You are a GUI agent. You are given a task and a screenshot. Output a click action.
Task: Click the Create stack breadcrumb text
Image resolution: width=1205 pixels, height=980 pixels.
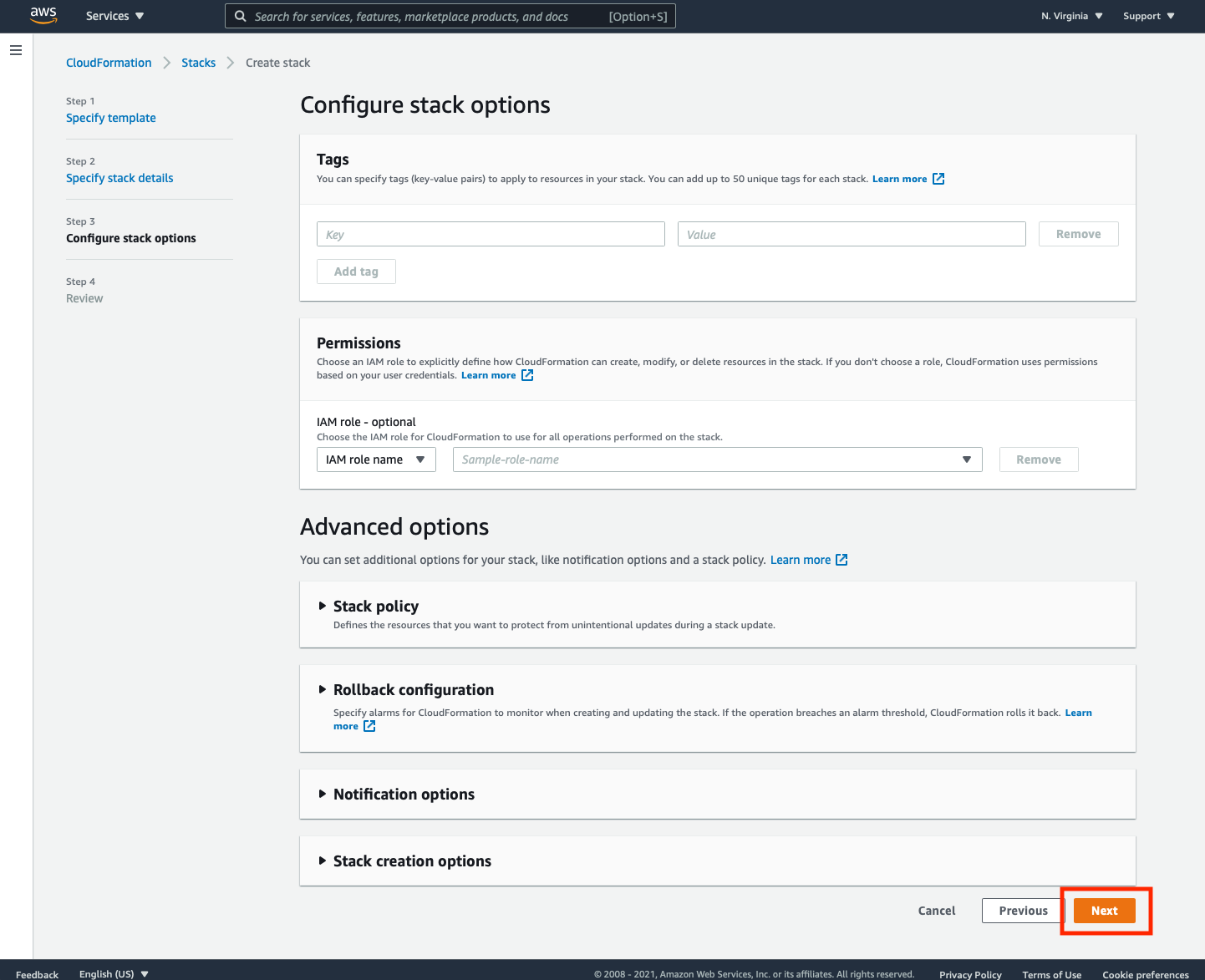click(277, 63)
